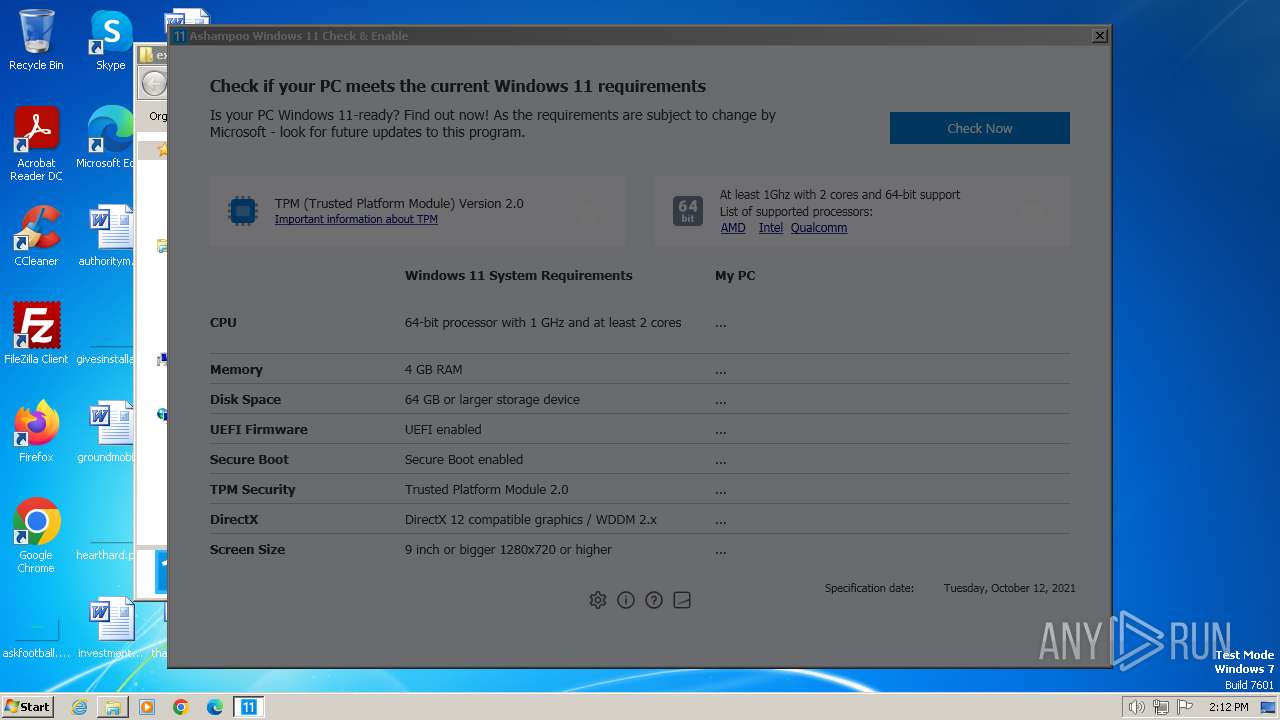The height and width of the screenshot is (720, 1280).
Task: Open the Windows Start menu
Action: click(x=28, y=707)
